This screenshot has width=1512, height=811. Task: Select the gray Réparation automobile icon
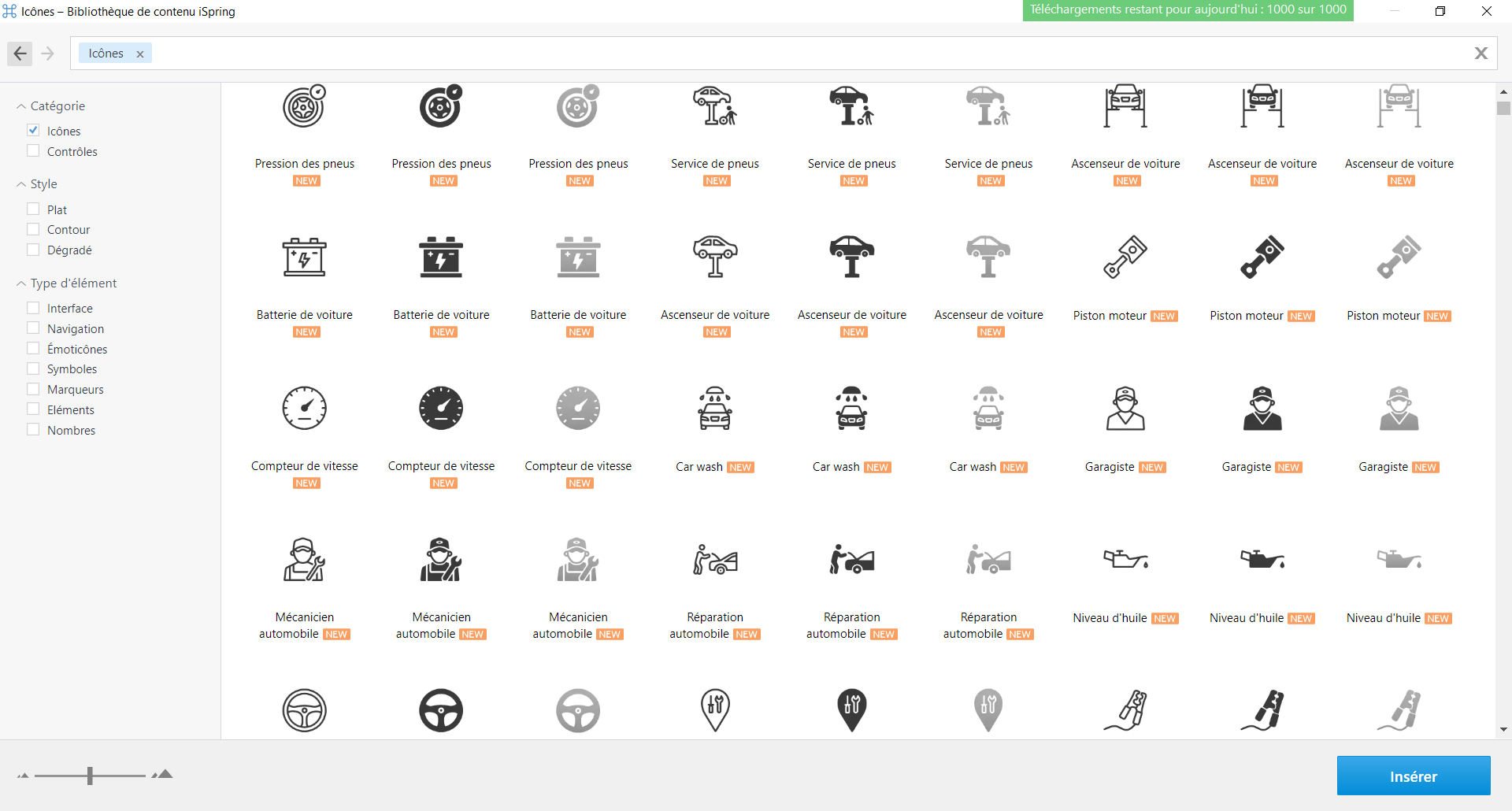[988, 560]
